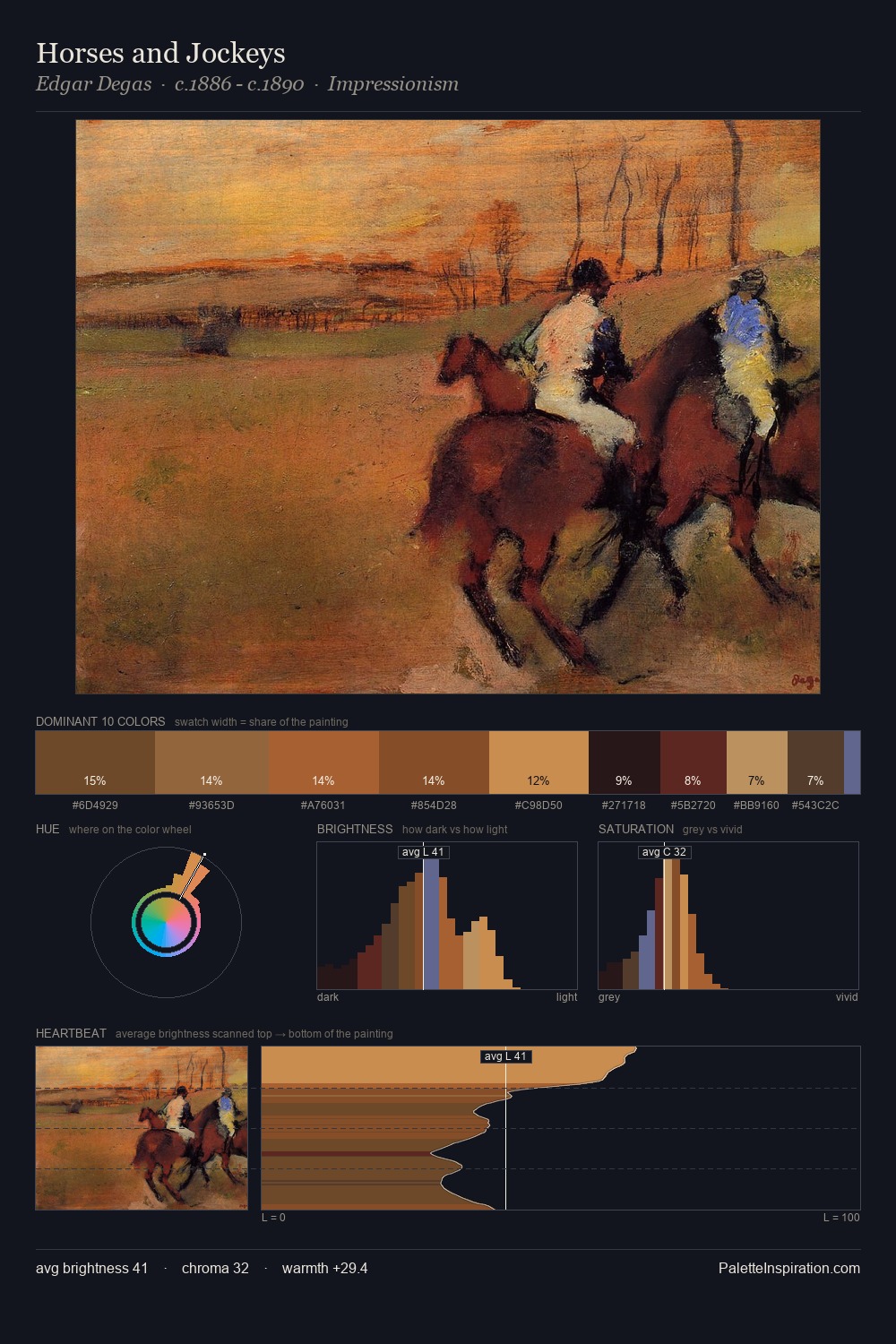Click the 'L = 100' axis label
896x1344 pixels.
[x=841, y=1217]
